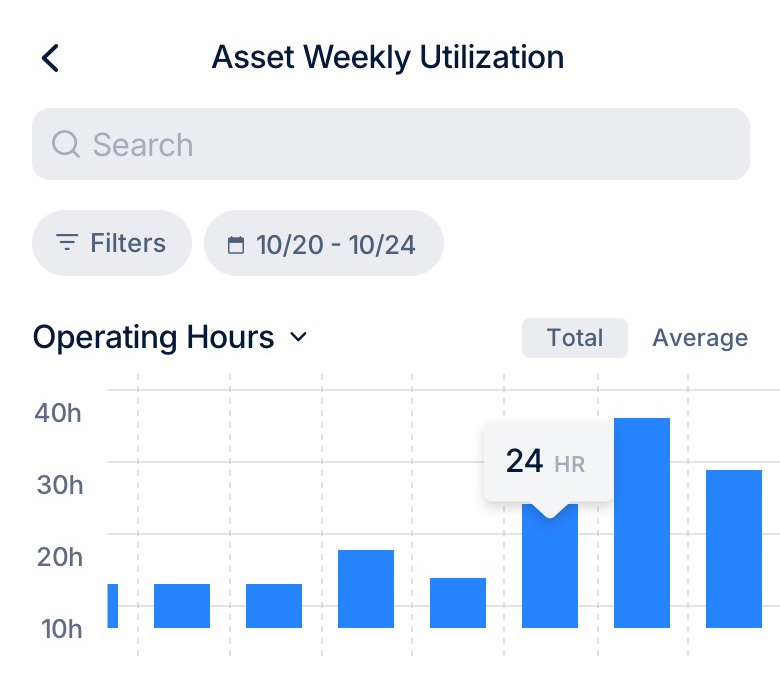
Task: Tap the back arrow icon
Action: pos(50,58)
